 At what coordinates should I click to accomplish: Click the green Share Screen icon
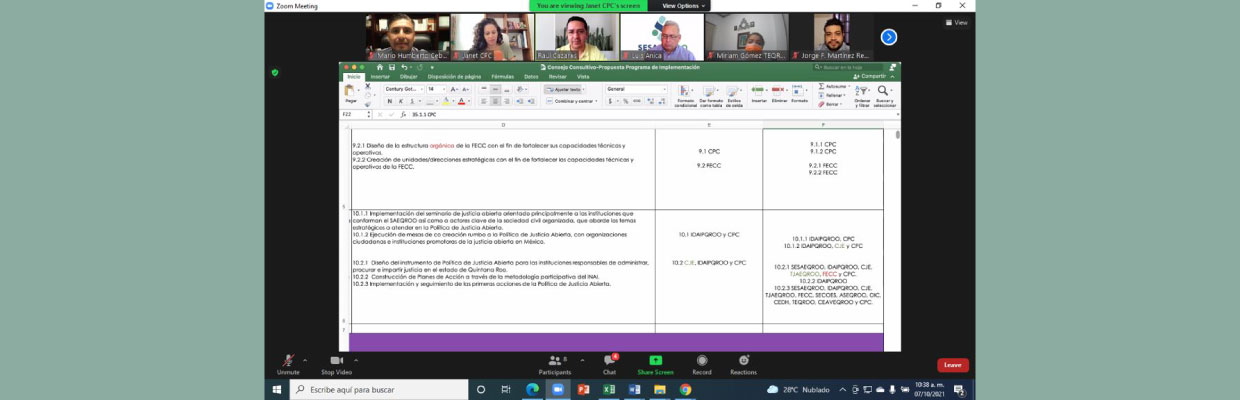click(655, 361)
